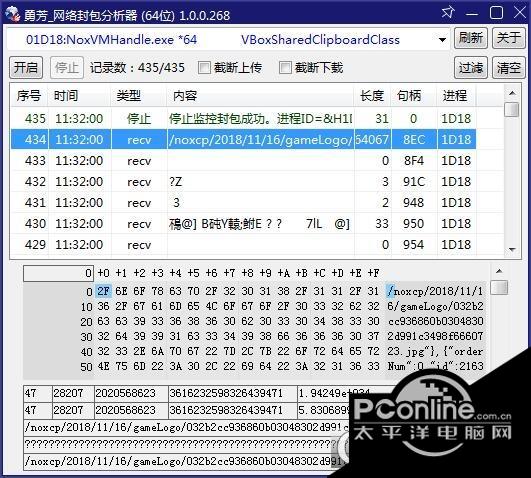Click the hex view scrollbar thumb
531x478 pixels.
499,287
